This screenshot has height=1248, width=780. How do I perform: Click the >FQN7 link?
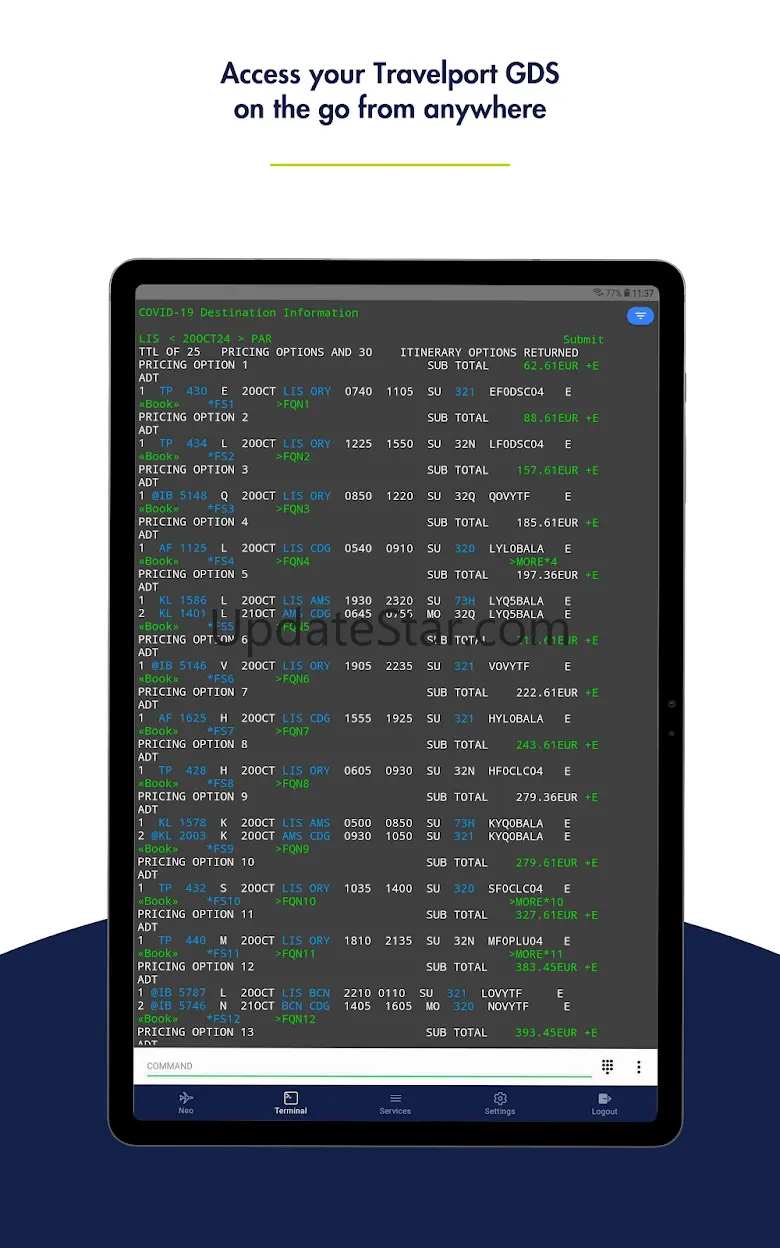(x=293, y=732)
